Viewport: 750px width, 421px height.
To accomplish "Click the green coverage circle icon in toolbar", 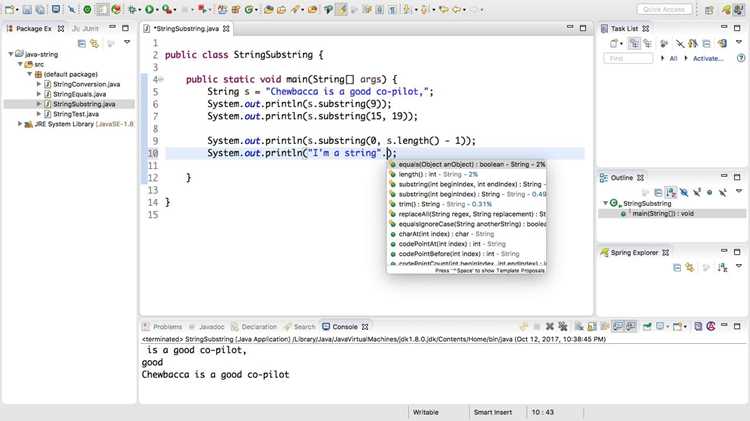I will (87, 10).
